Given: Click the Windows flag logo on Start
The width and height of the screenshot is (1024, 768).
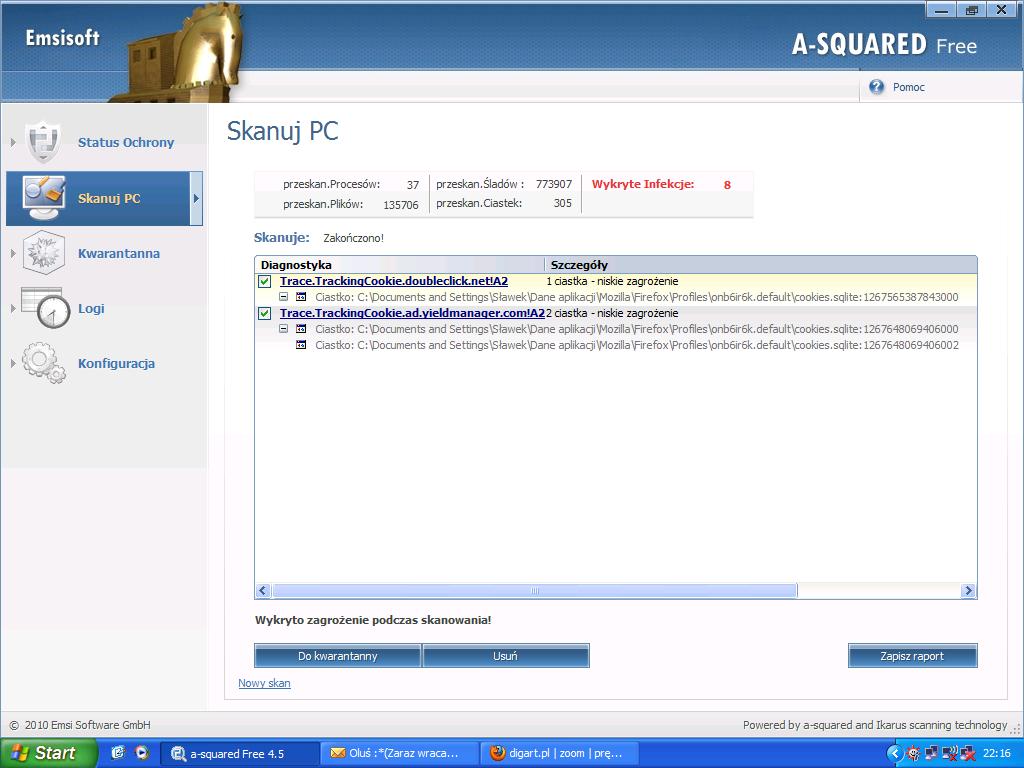Looking at the screenshot, I should click(20, 754).
